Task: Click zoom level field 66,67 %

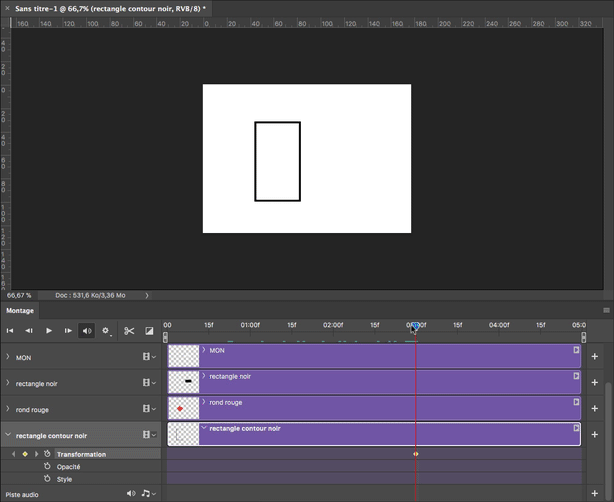Action: pos(19,295)
